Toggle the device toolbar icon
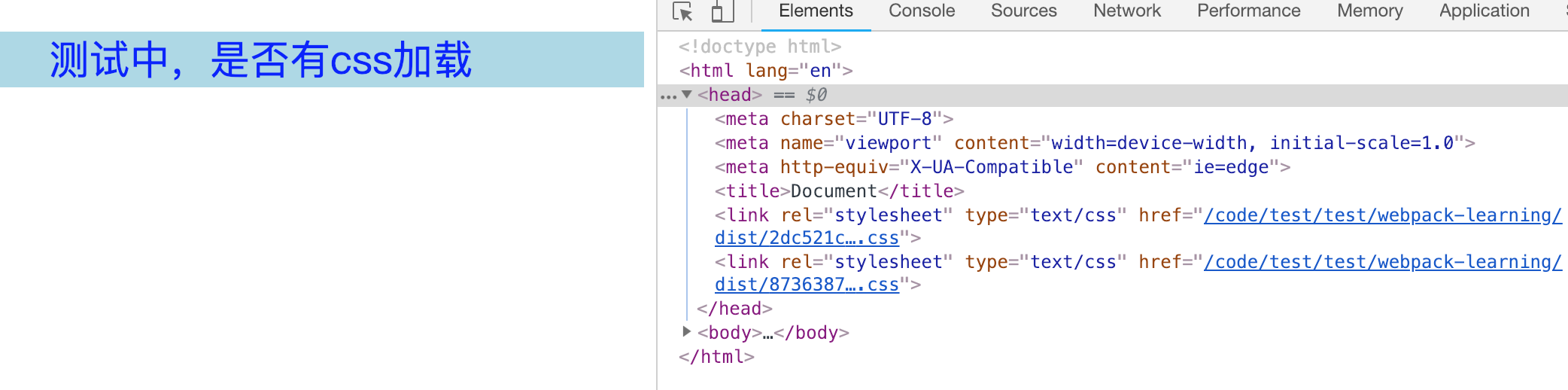Screen dimensions: 1568x390 click(x=722, y=11)
